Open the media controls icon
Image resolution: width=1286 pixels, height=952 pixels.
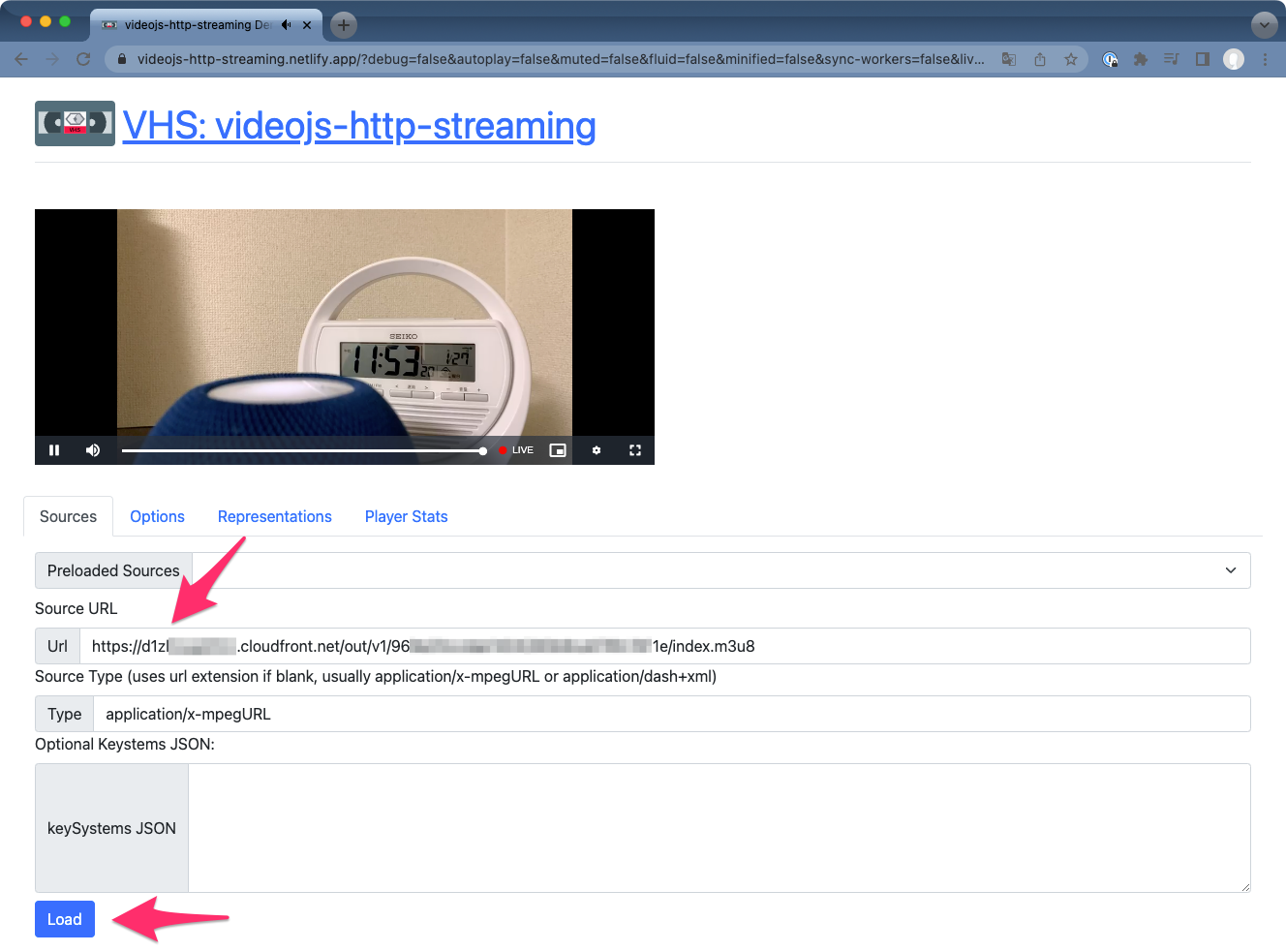coord(1172,59)
